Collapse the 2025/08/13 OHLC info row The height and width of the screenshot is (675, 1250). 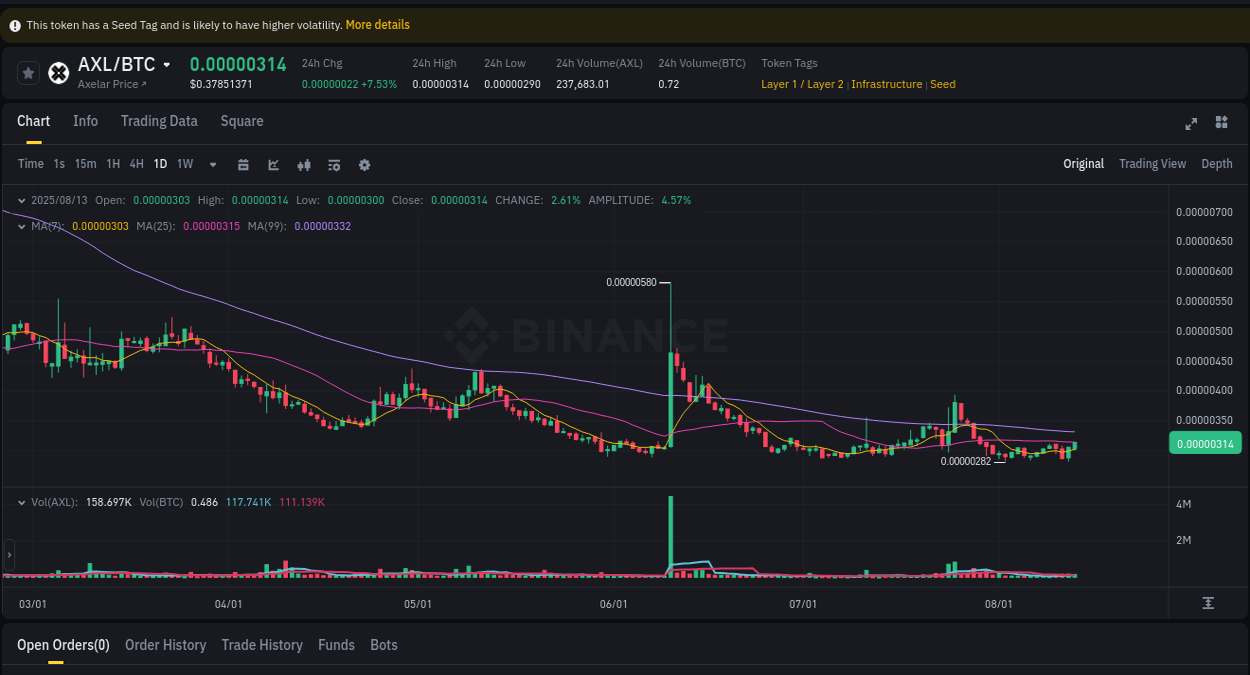(21, 200)
